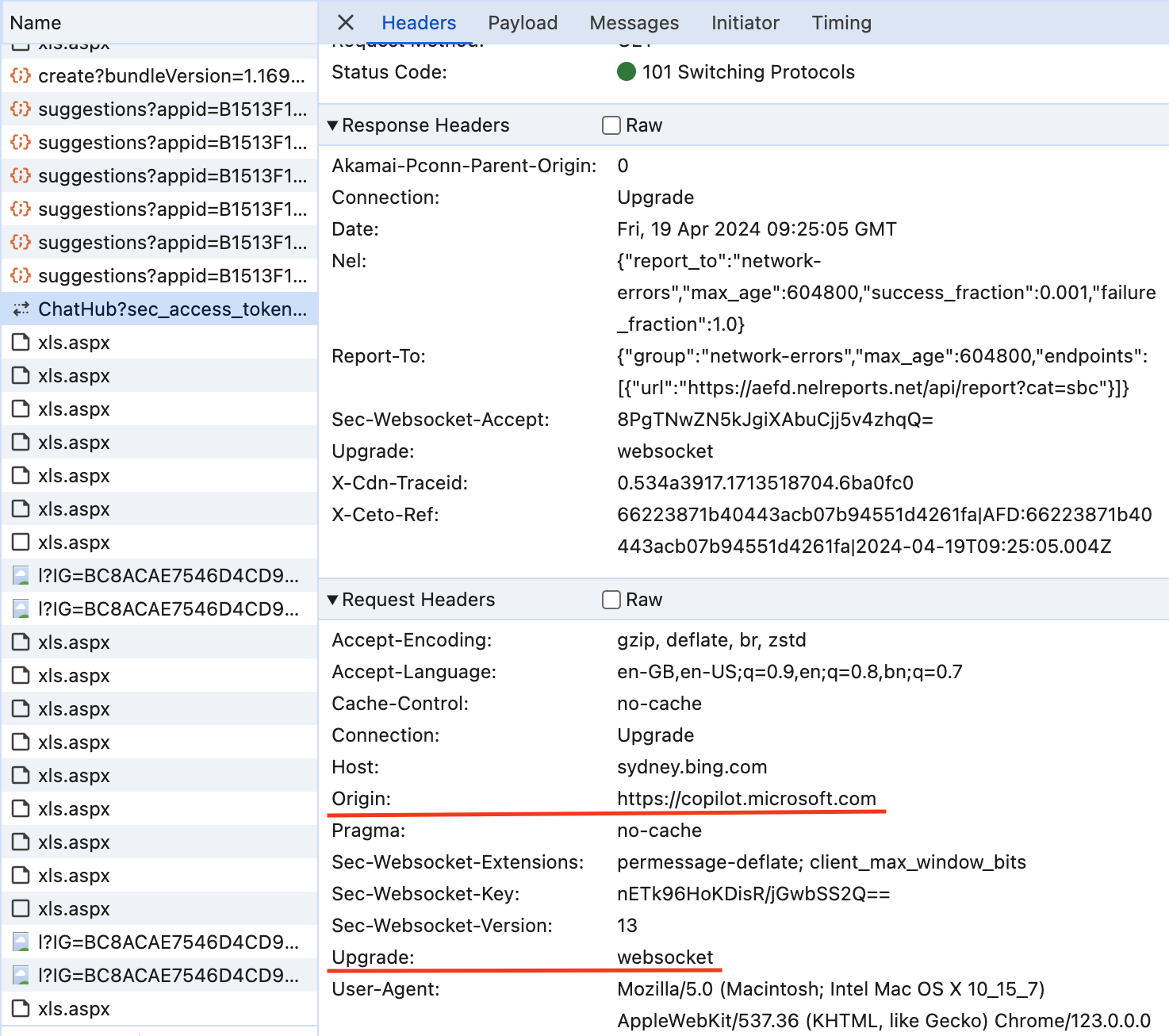Collapse the Request Headers section

point(333,600)
